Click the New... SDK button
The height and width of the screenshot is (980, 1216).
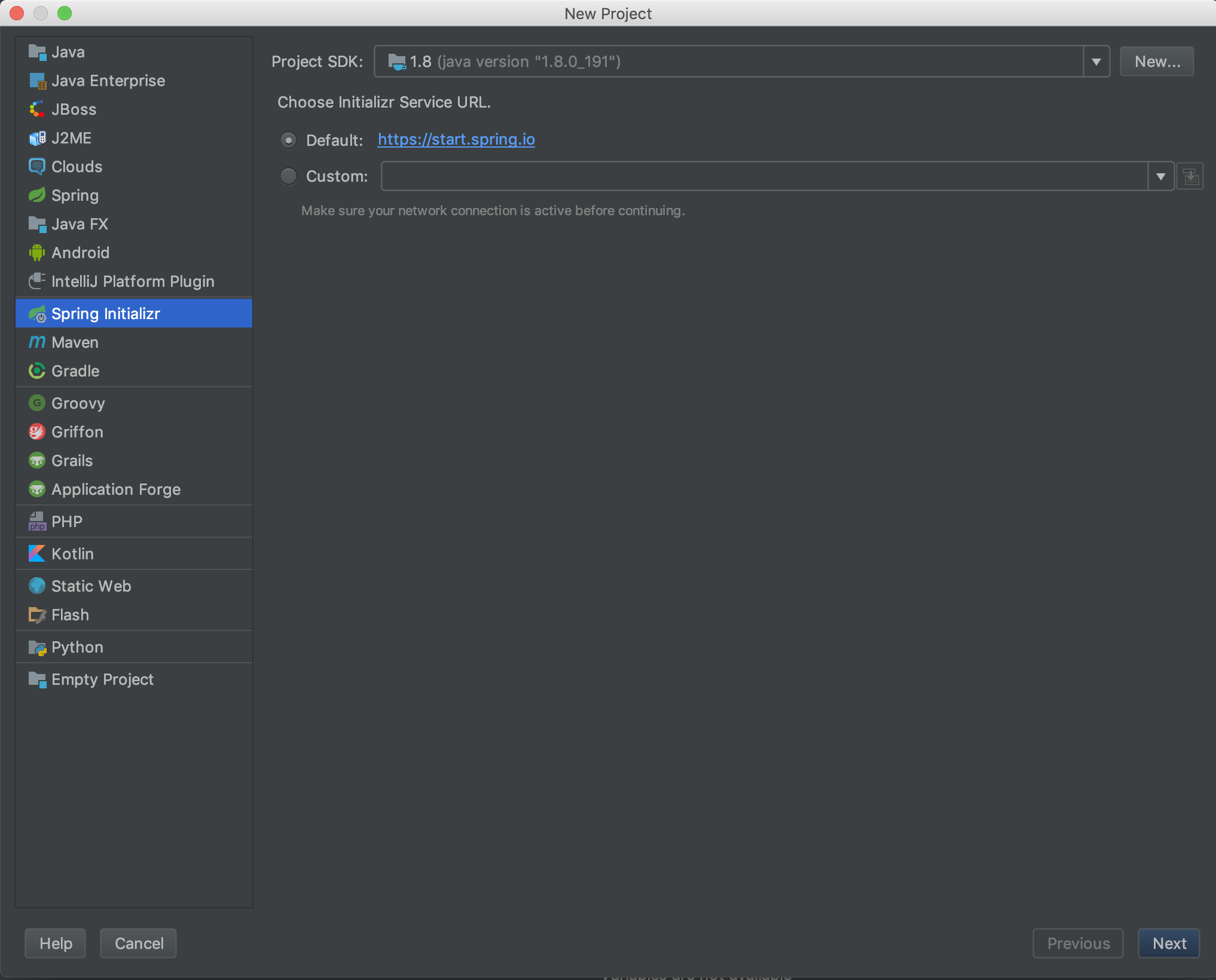pyautogui.click(x=1157, y=62)
